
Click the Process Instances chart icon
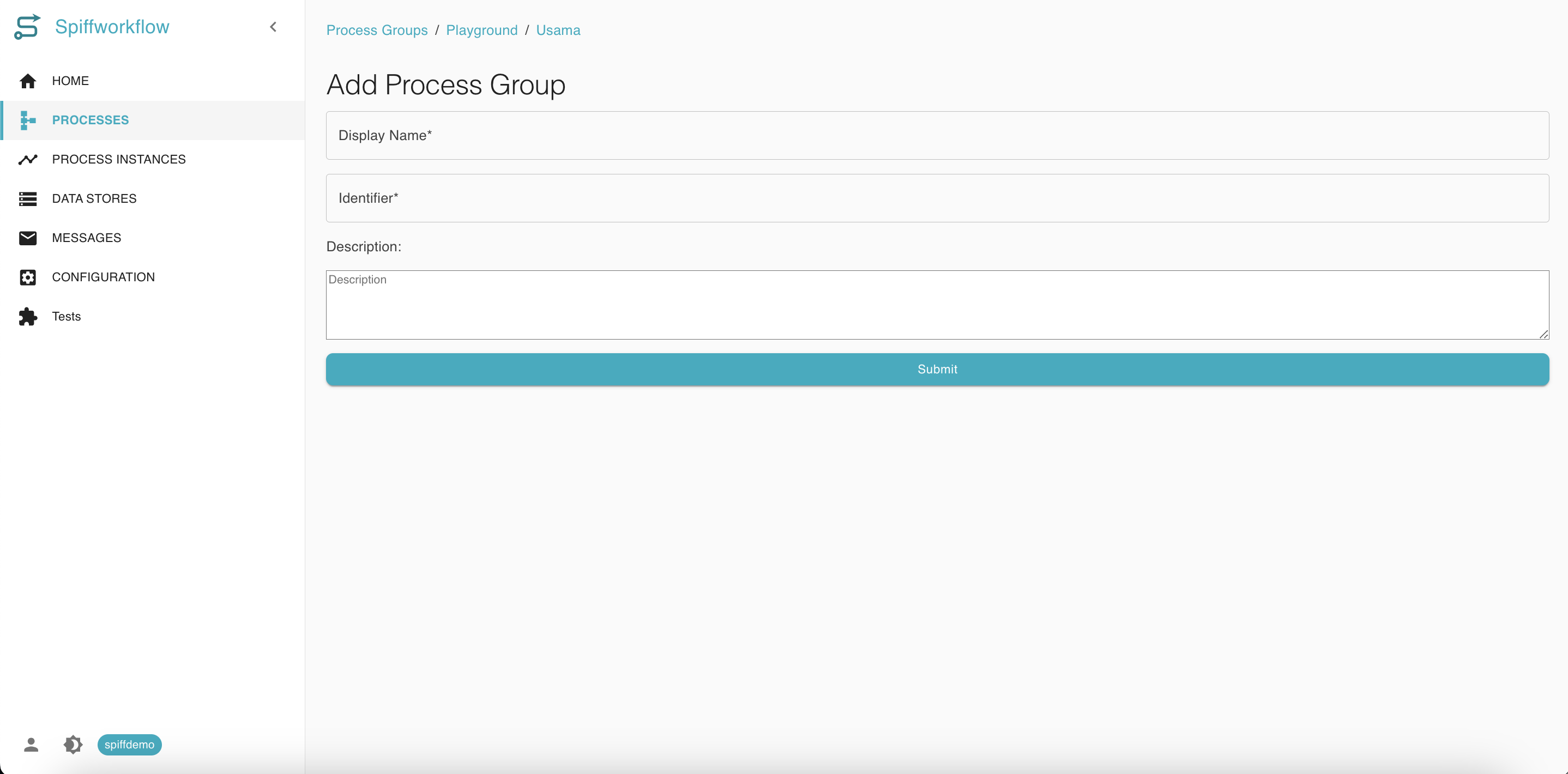click(28, 159)
